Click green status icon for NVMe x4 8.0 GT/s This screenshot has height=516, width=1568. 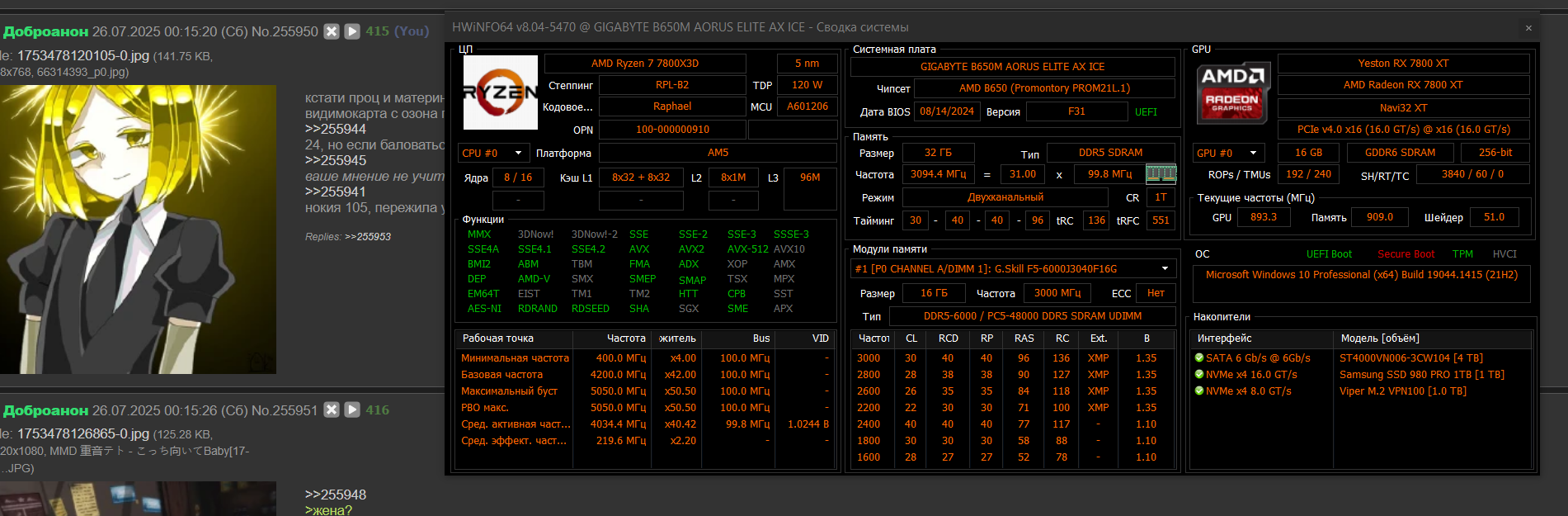[x=1199, y=391]
